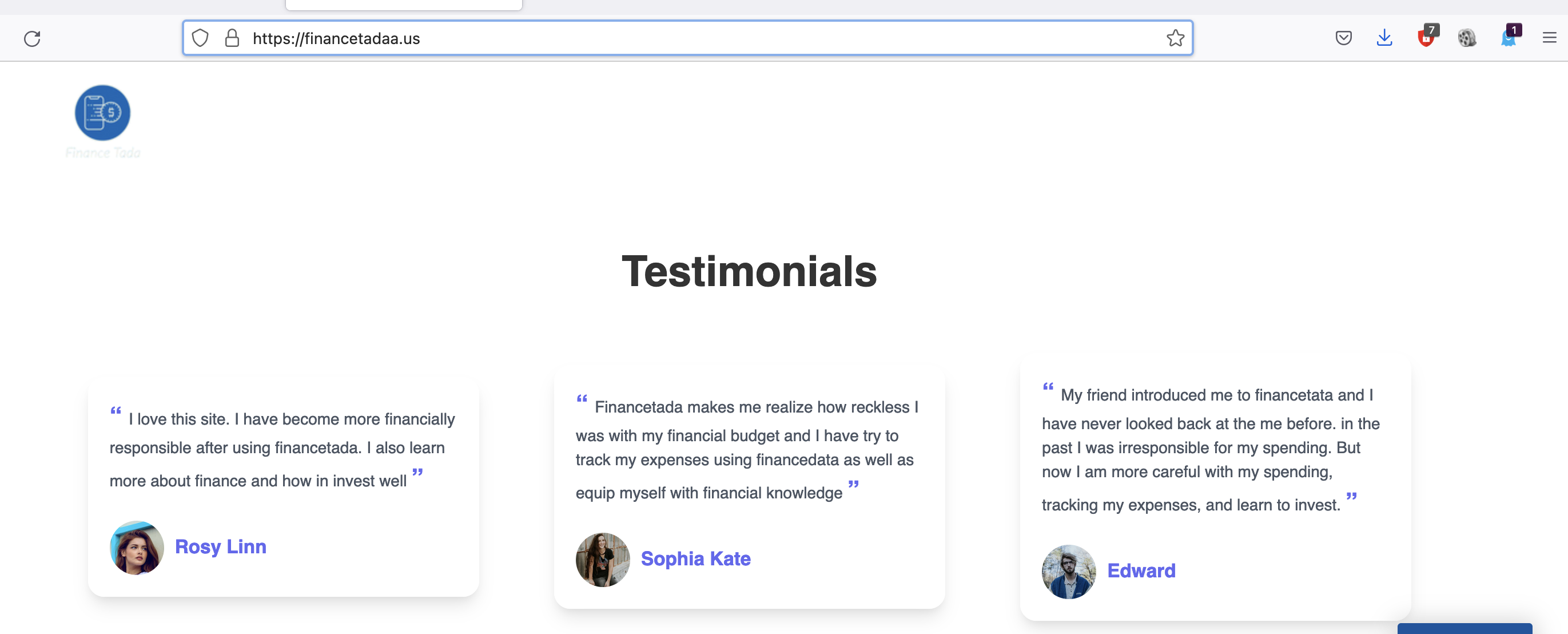Open the hamburger application menu
The height and width of the screenshot is (634, 1568).
point(1549,38)
